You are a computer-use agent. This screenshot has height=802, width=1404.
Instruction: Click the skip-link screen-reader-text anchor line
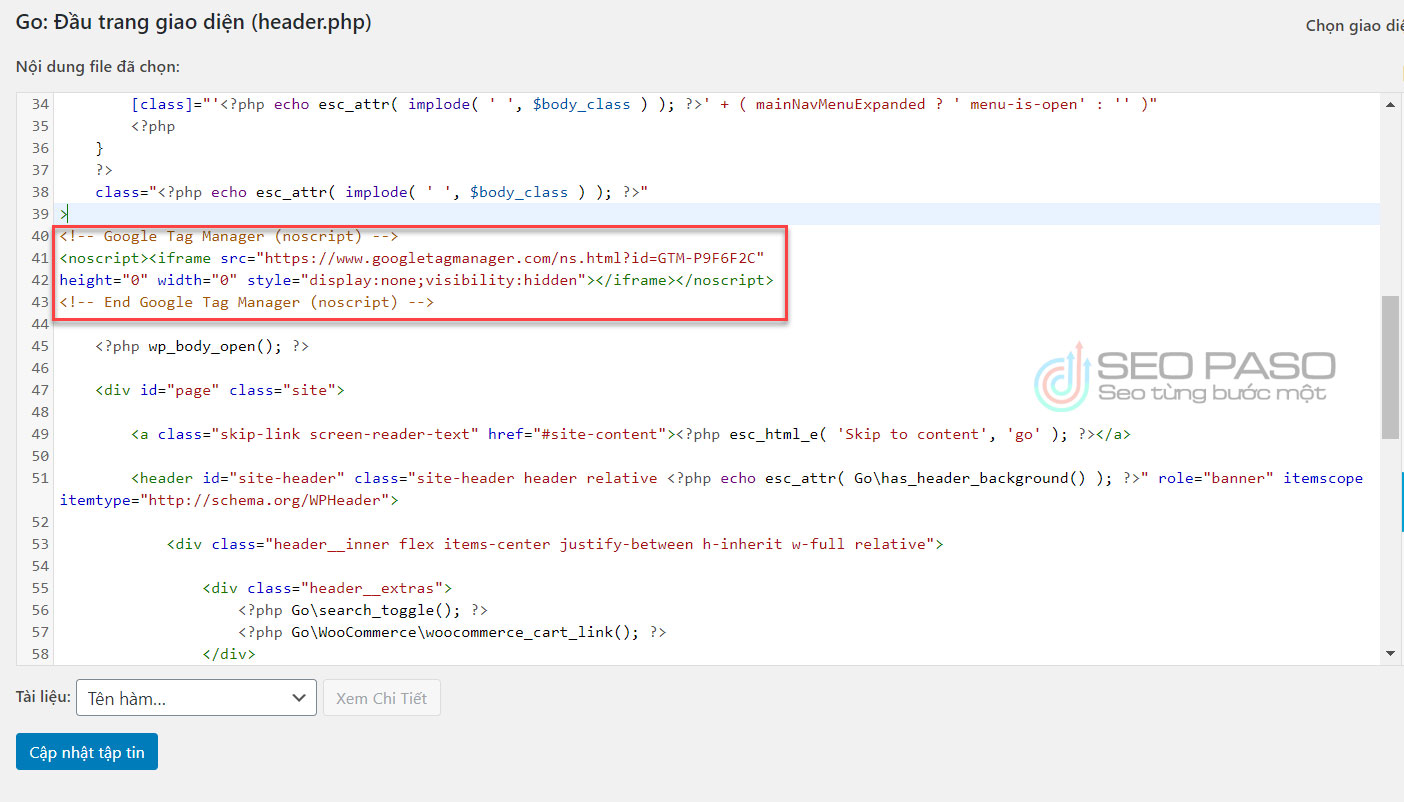631,434
